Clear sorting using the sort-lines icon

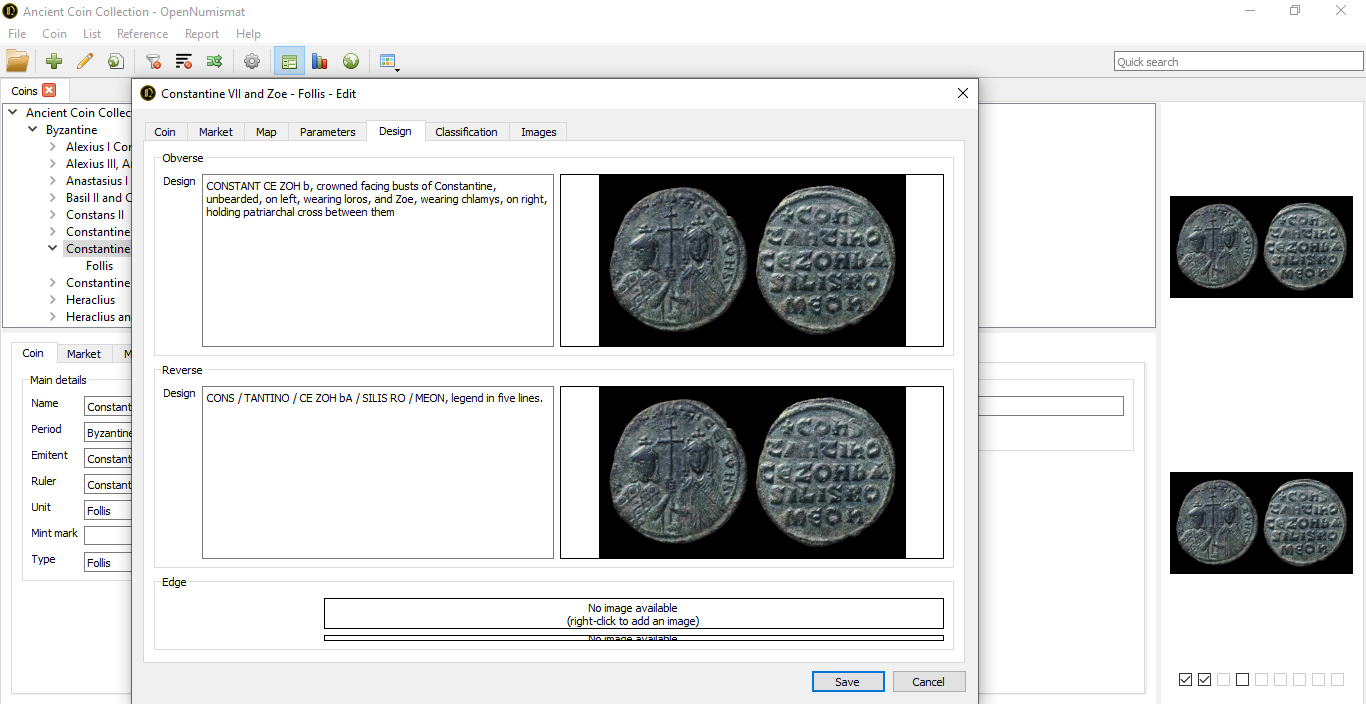pos(184,61)
